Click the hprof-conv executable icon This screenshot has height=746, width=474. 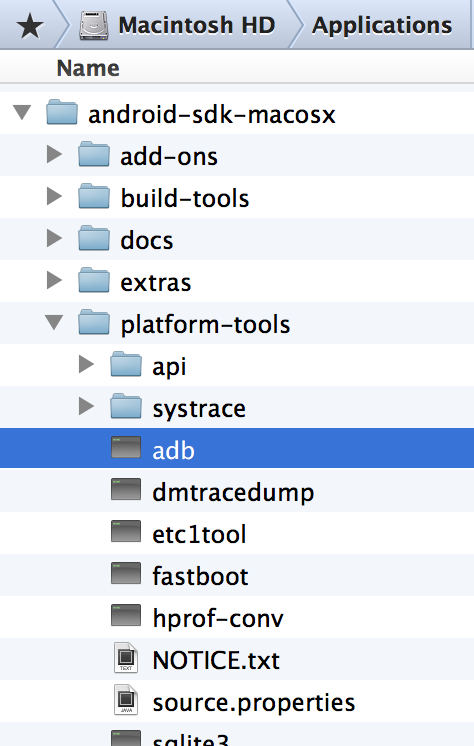126,615
